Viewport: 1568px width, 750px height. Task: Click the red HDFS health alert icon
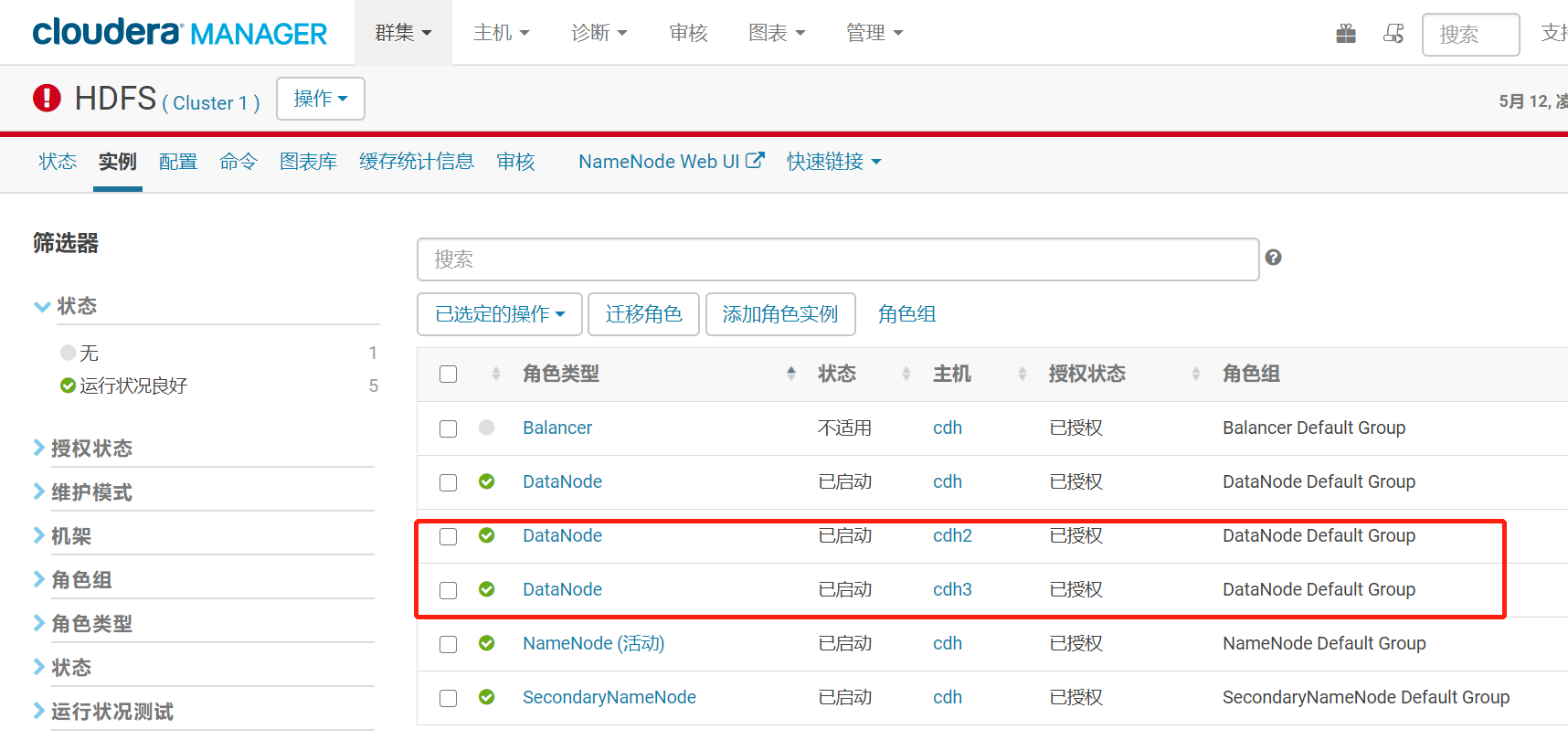pyautogui.click(x=47, y=98)
